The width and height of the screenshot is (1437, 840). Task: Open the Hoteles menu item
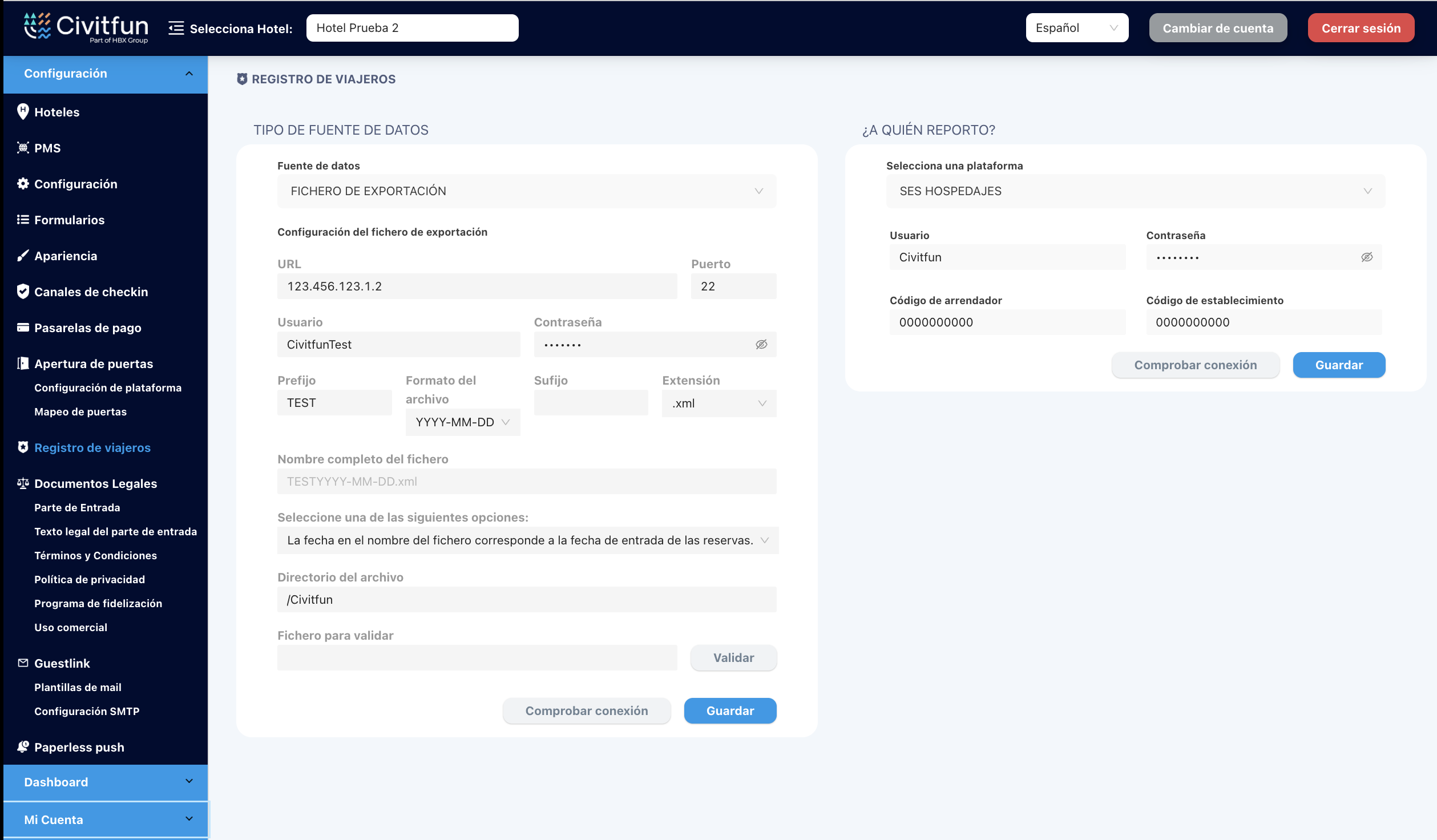57,112
